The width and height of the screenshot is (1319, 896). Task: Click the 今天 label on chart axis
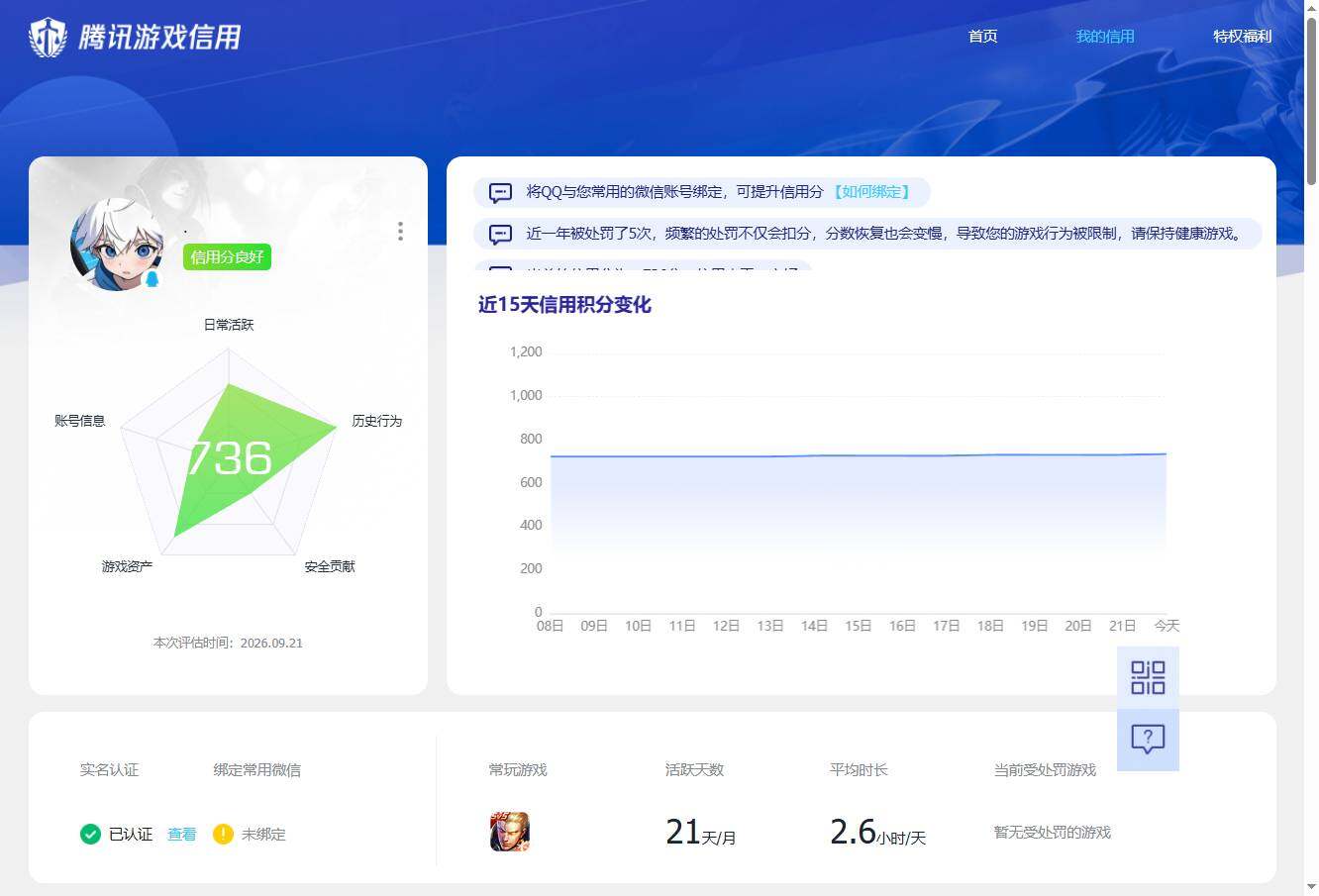tap(1167, 626)
